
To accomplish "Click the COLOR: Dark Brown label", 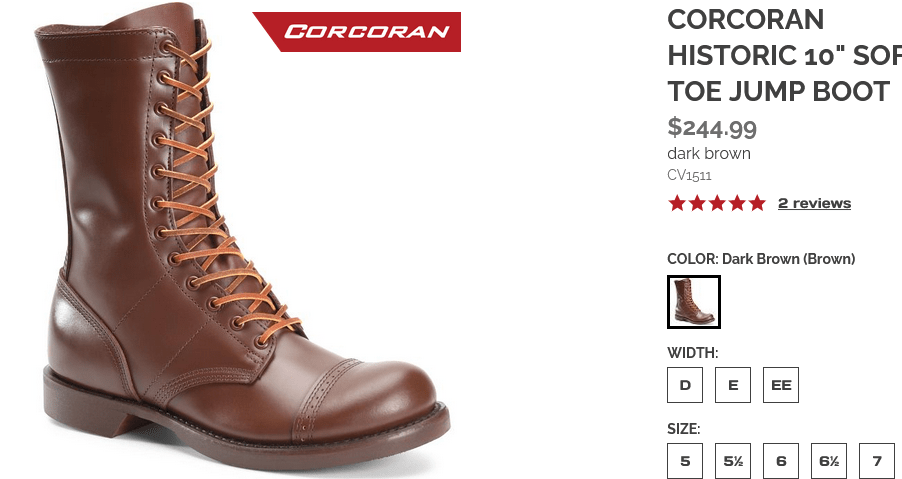I will [761, 259].
